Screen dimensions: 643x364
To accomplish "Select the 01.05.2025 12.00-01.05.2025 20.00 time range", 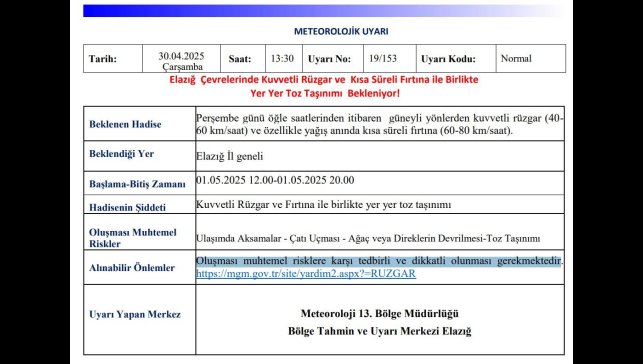I will coord(275,180).
